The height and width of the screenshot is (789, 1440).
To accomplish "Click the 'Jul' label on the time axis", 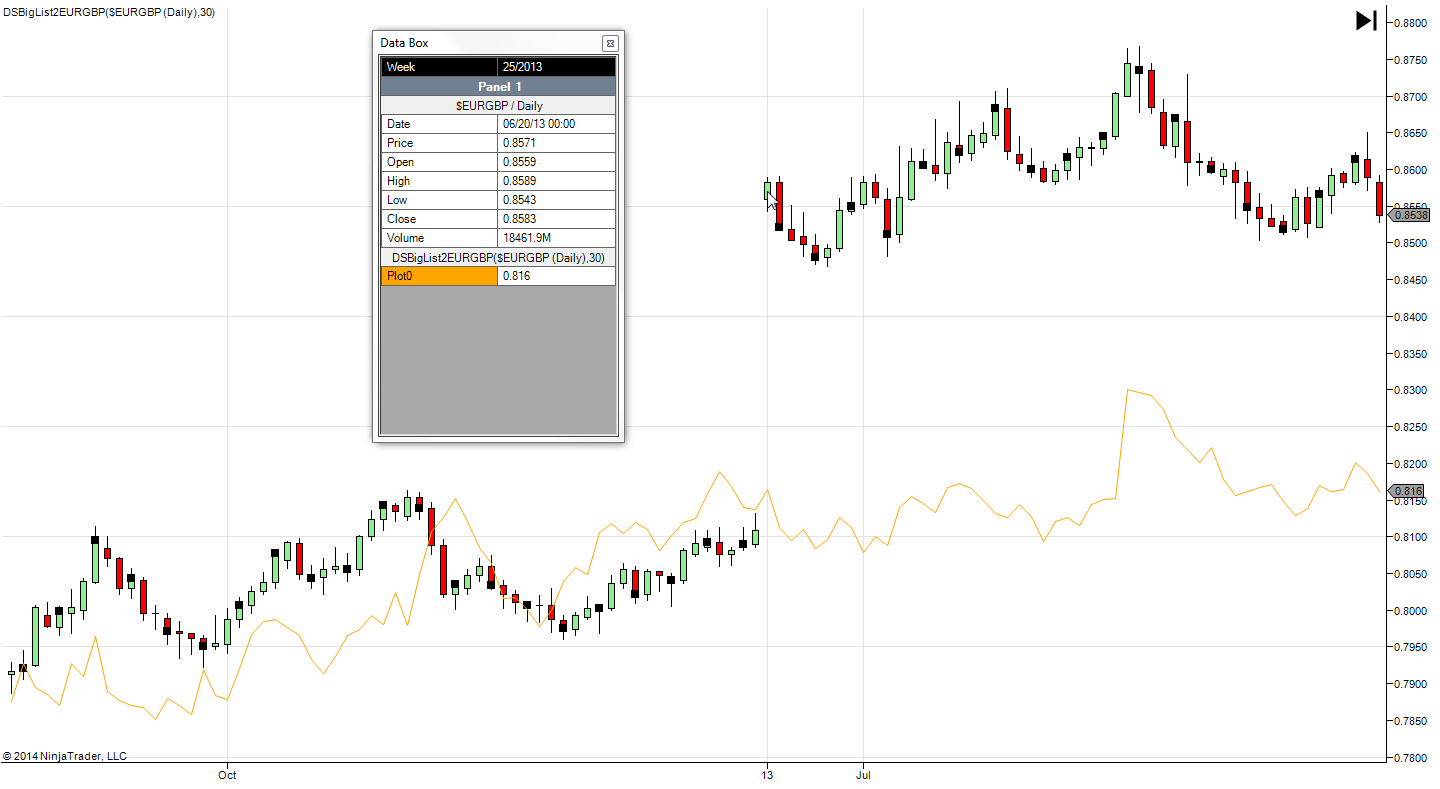I will (862, 774).
